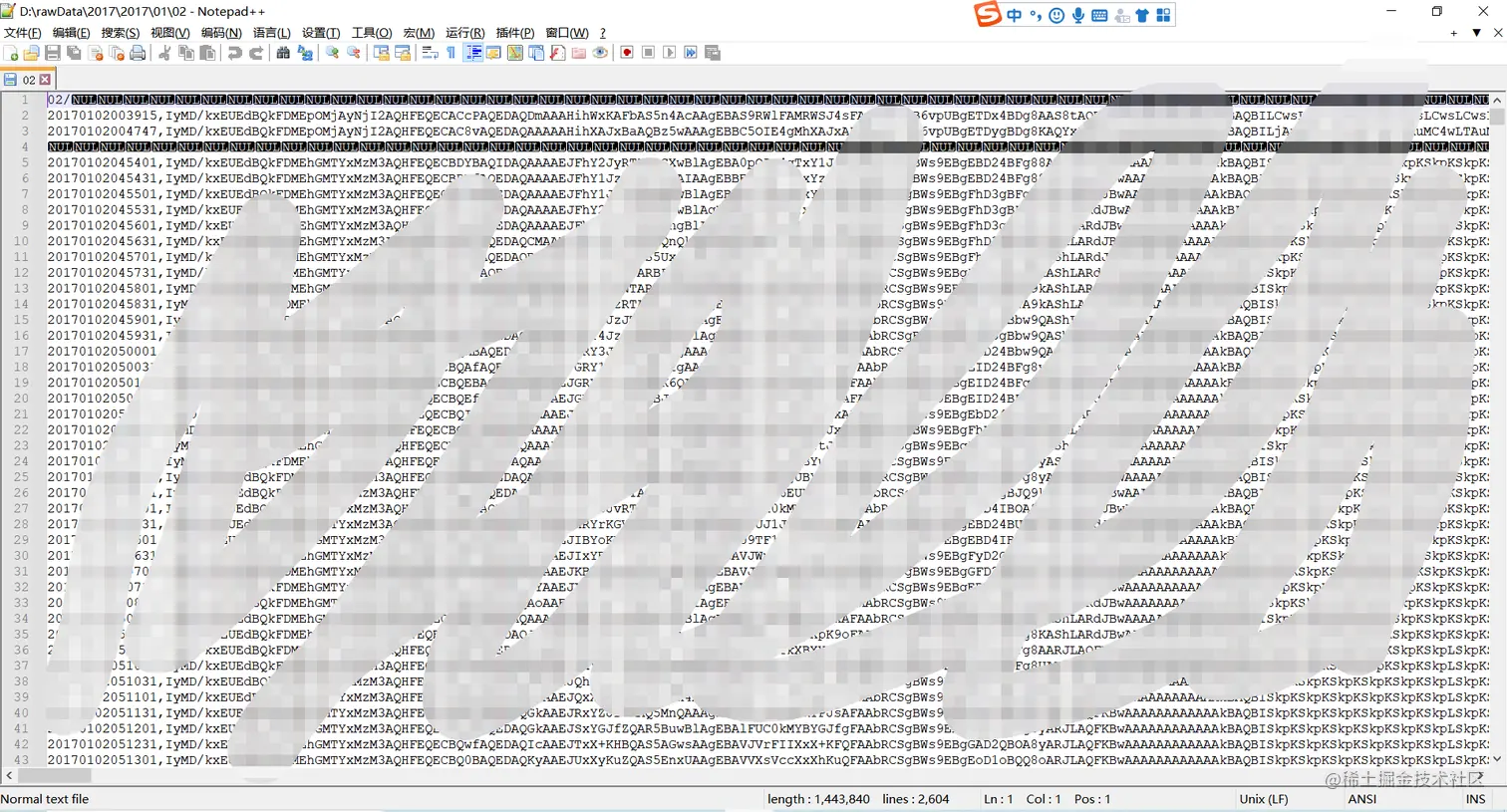Click the user-defined language icon
1507x812 pixels.
pos(493,53)
